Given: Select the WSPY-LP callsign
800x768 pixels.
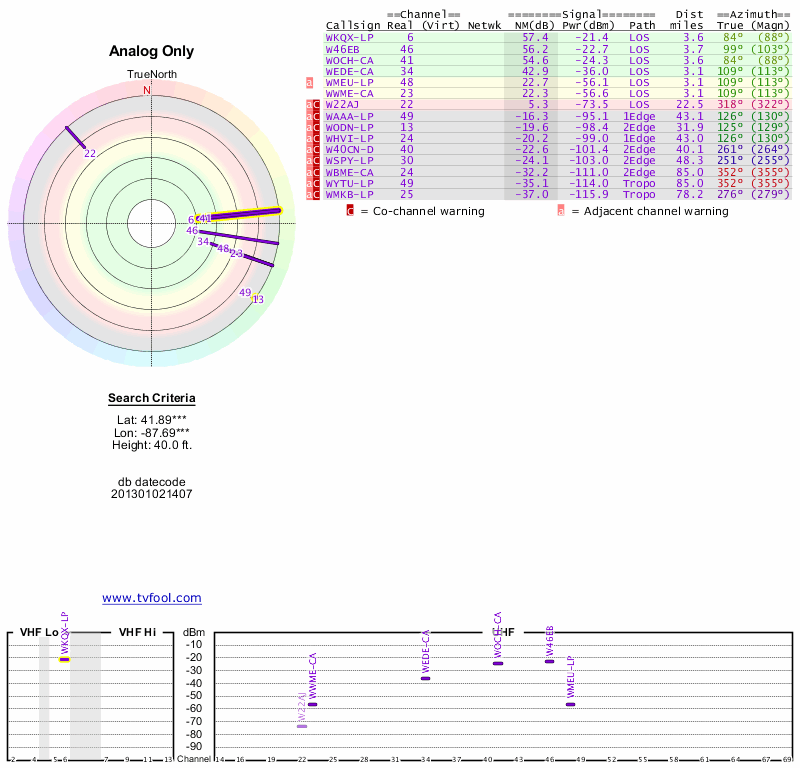Looking at the screenshot, I should click(x=349, y=160).
